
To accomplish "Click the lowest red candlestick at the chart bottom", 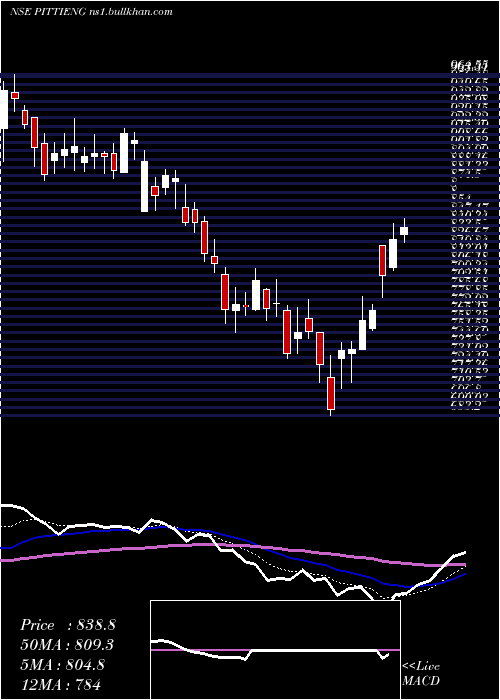I will pyautogui.click(x=331, y=393).
